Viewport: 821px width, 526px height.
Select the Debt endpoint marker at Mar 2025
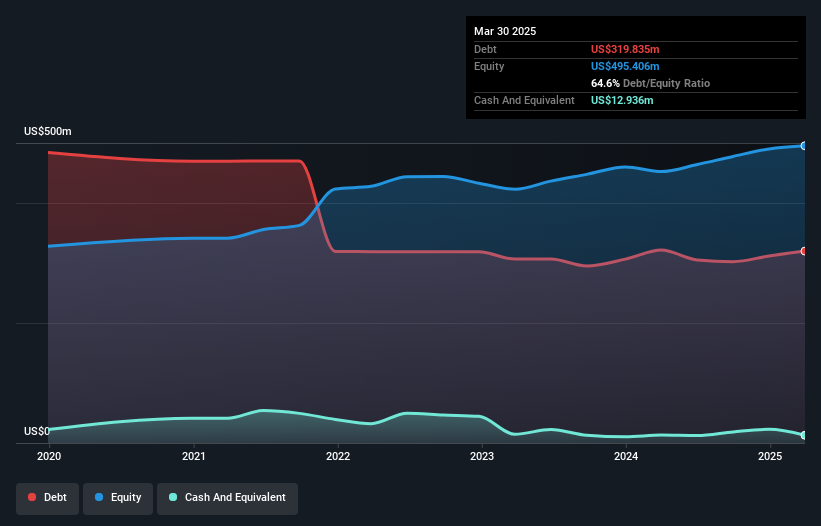point(804,251)
